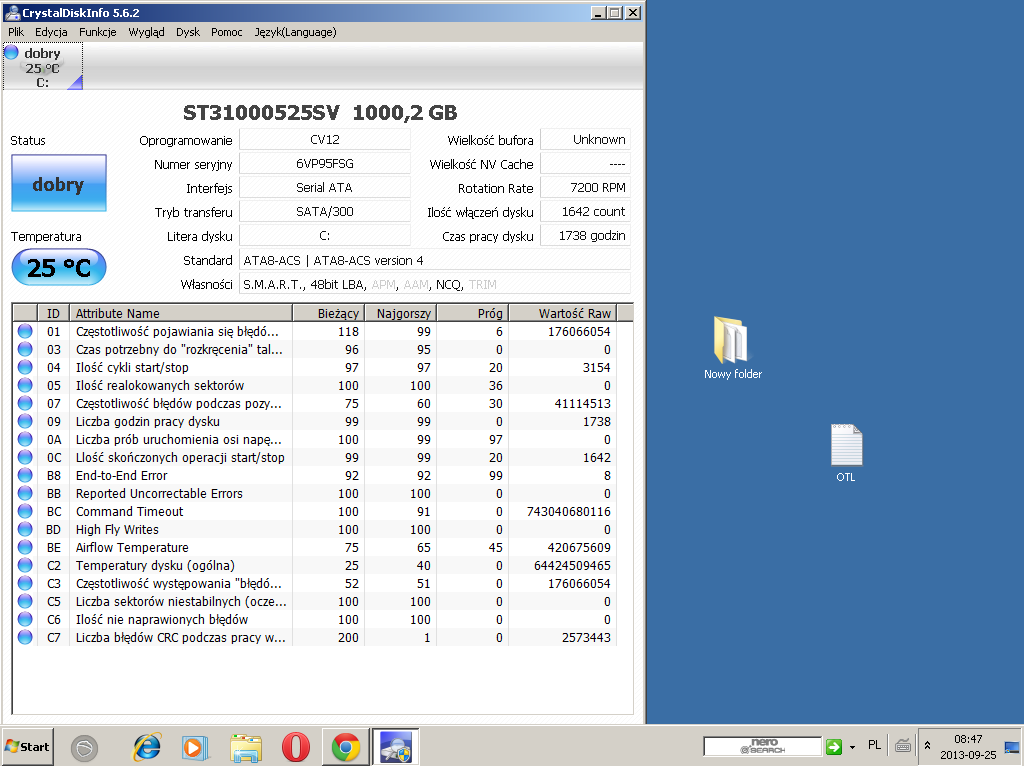Click transfer mode field SATA/300

point(325,212)
